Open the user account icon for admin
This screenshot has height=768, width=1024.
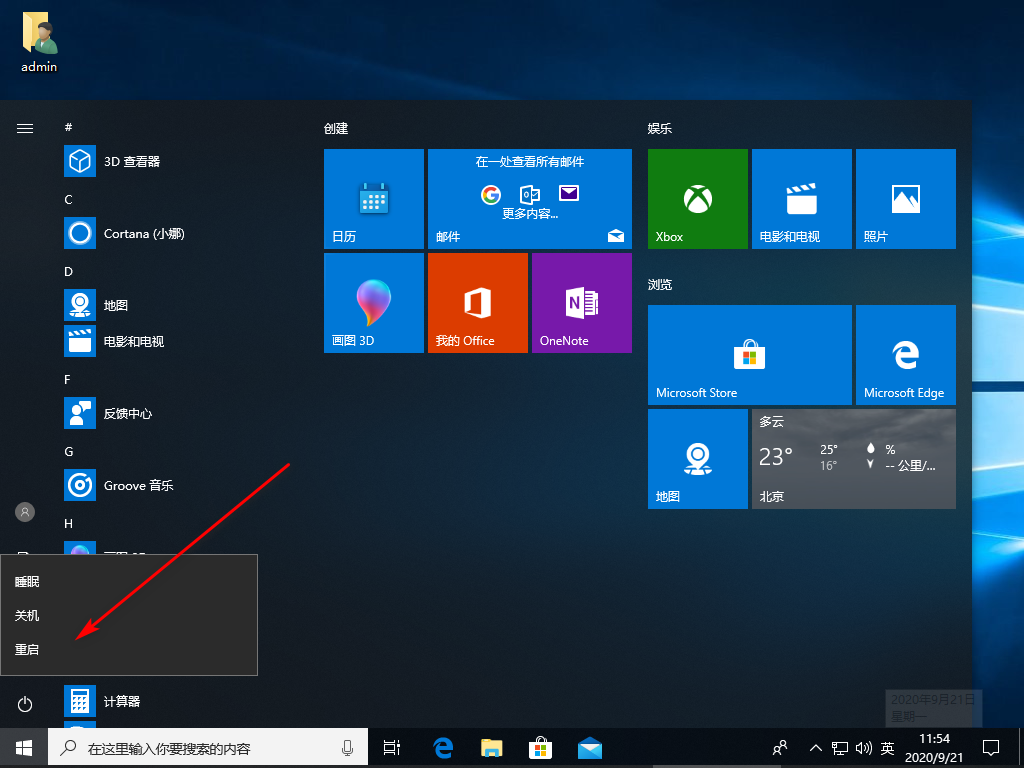25,511
